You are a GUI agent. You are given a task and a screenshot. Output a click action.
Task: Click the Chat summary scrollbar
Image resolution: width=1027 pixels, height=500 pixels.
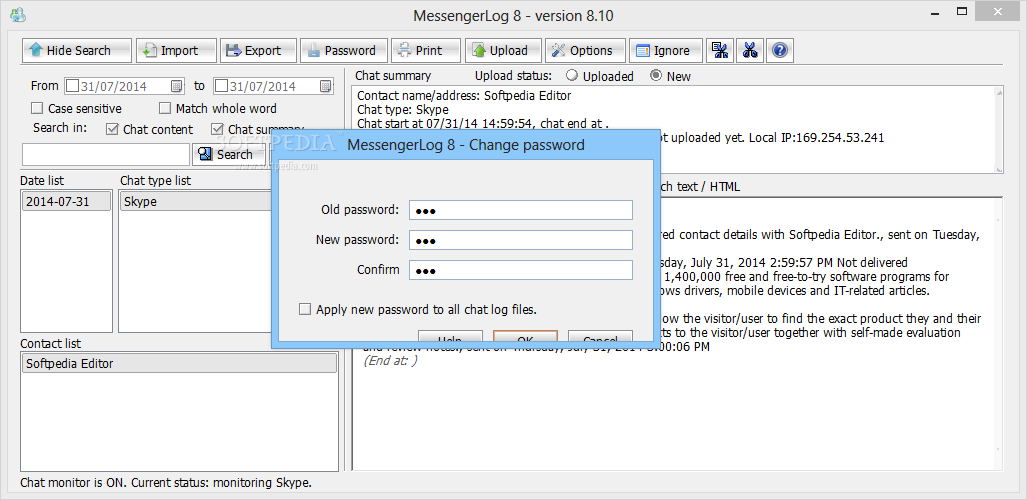pos(999,130)
